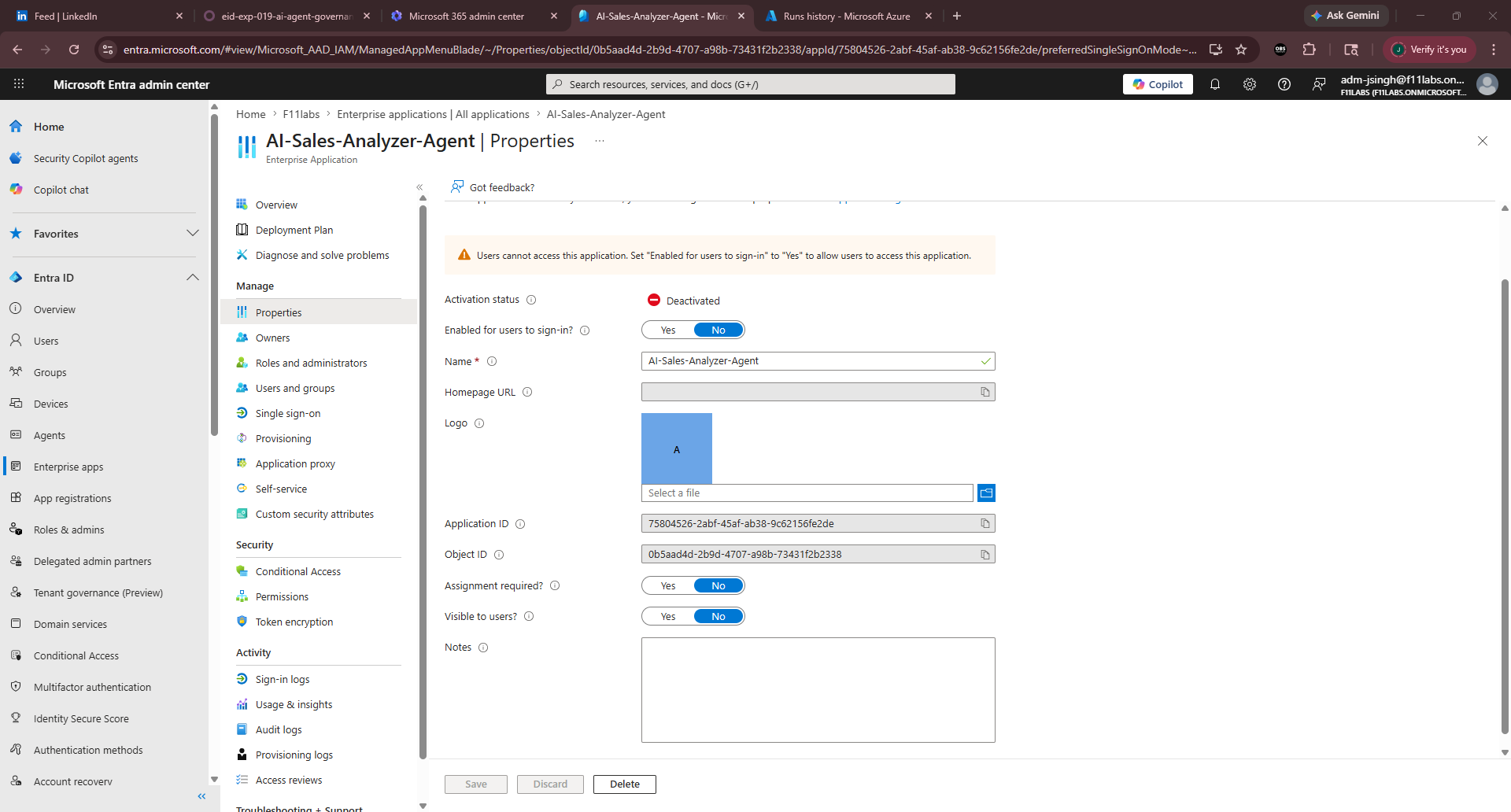Viewport: 1511px width, 812px height.
Task: Open Enterprise apps in left navigation
Action: click(68, 467)
